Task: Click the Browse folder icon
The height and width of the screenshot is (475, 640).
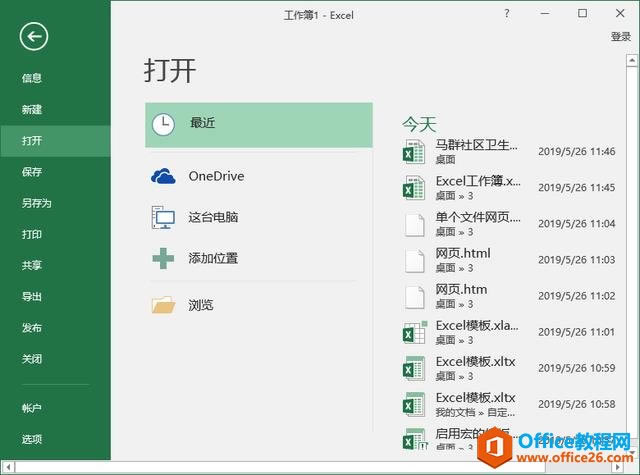Action: 163,305
